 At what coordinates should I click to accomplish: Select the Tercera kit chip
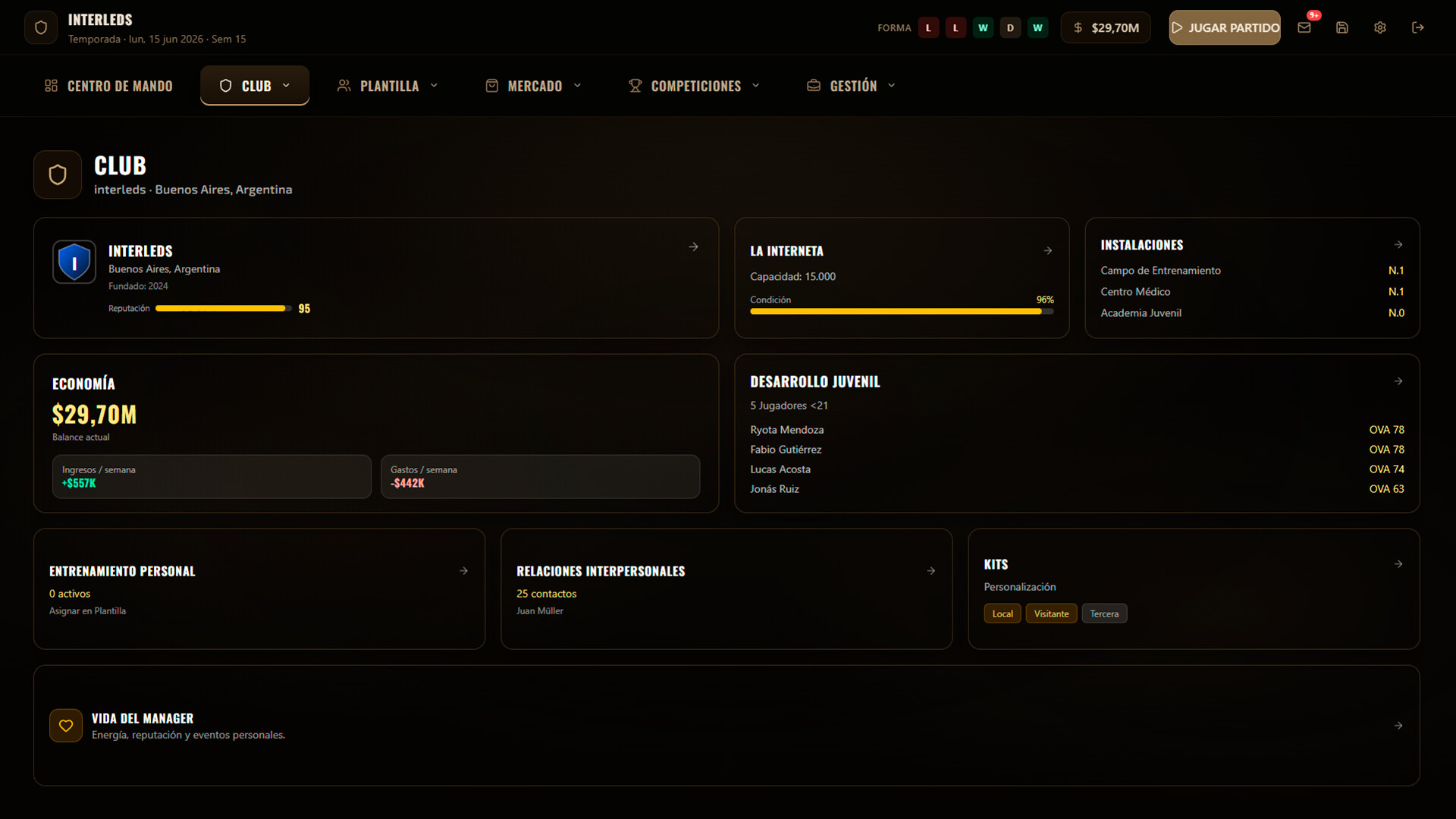click(1104, 613)
